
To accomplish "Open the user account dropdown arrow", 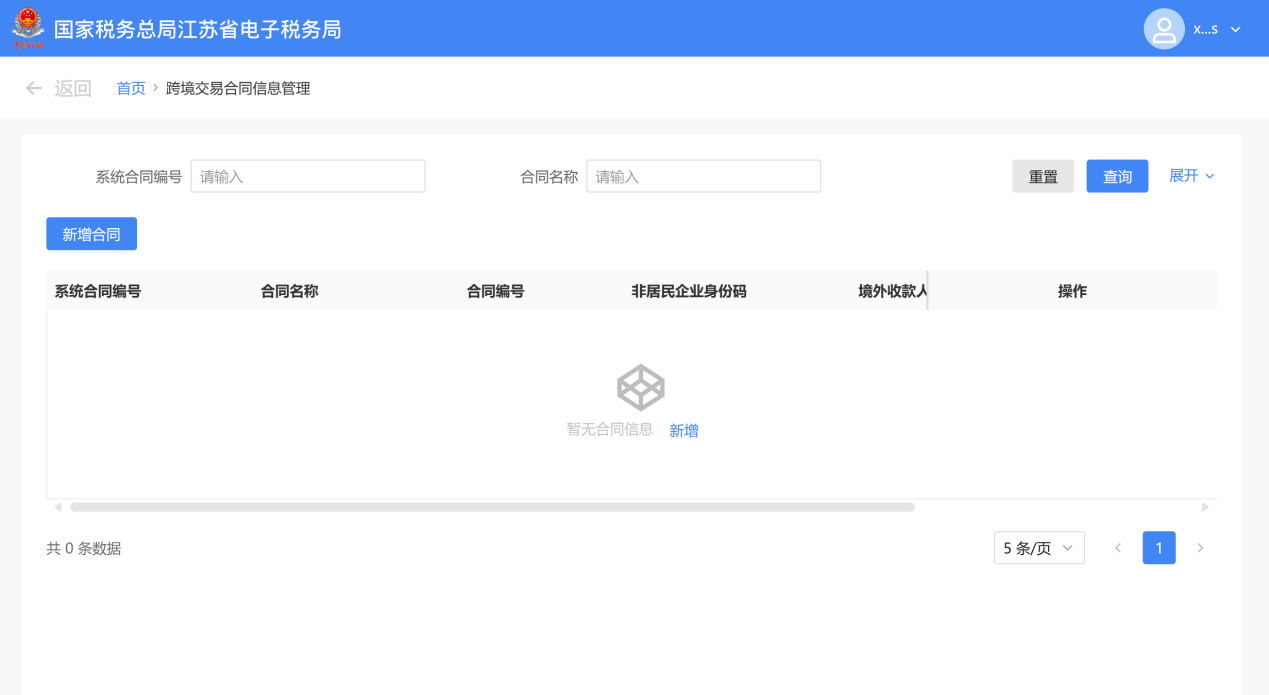I will 1235,30.
